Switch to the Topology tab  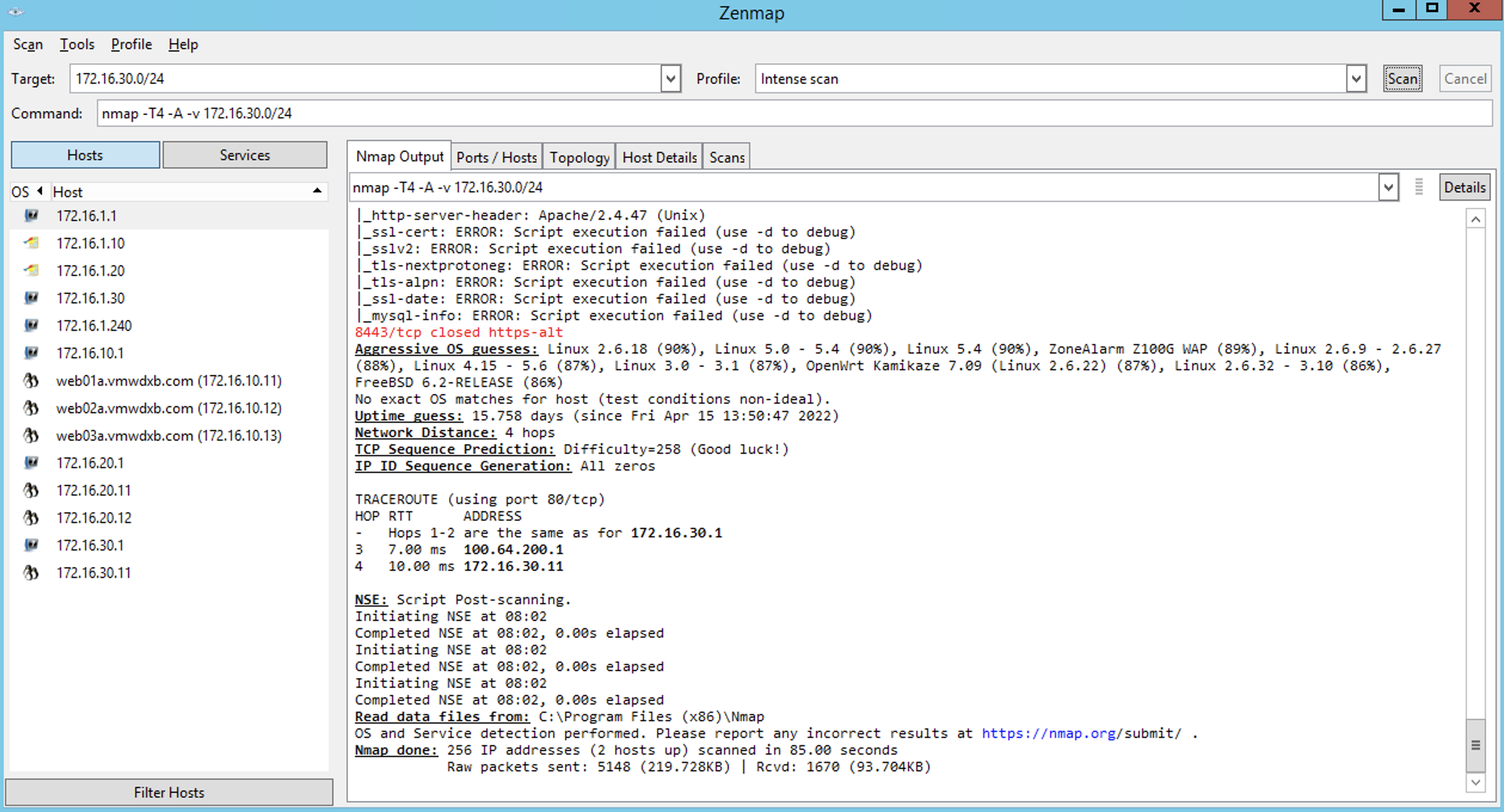click(x=579, y=157)
